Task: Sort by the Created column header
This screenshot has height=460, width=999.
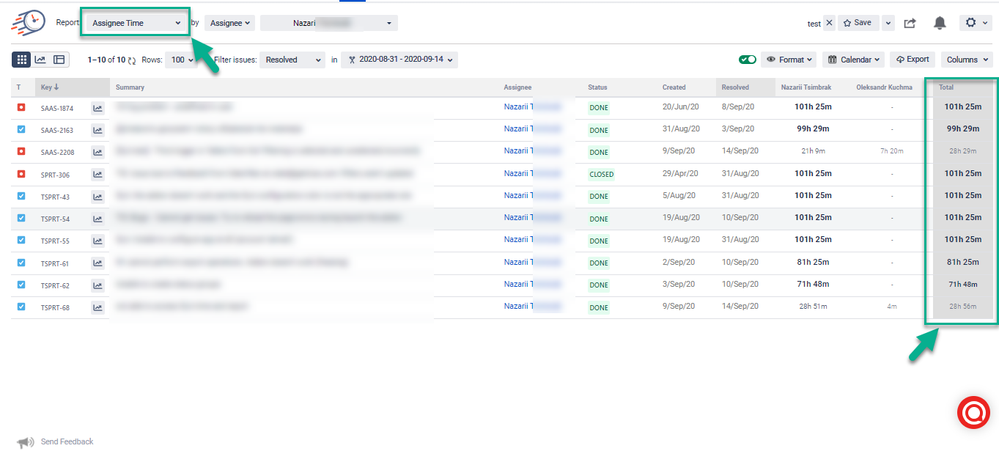Action: 673,87
